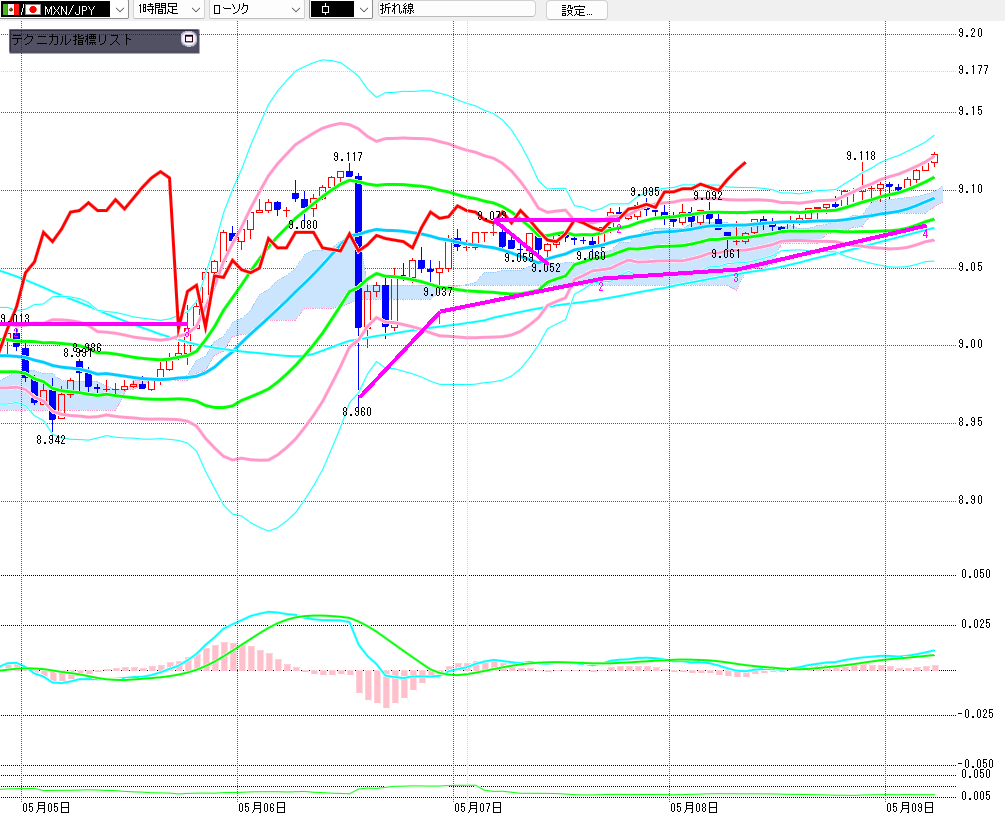The width and height of the screenshot is (1005, 818).
Task: Open the ローソク chart type dropdown
Action: (295, 10)
